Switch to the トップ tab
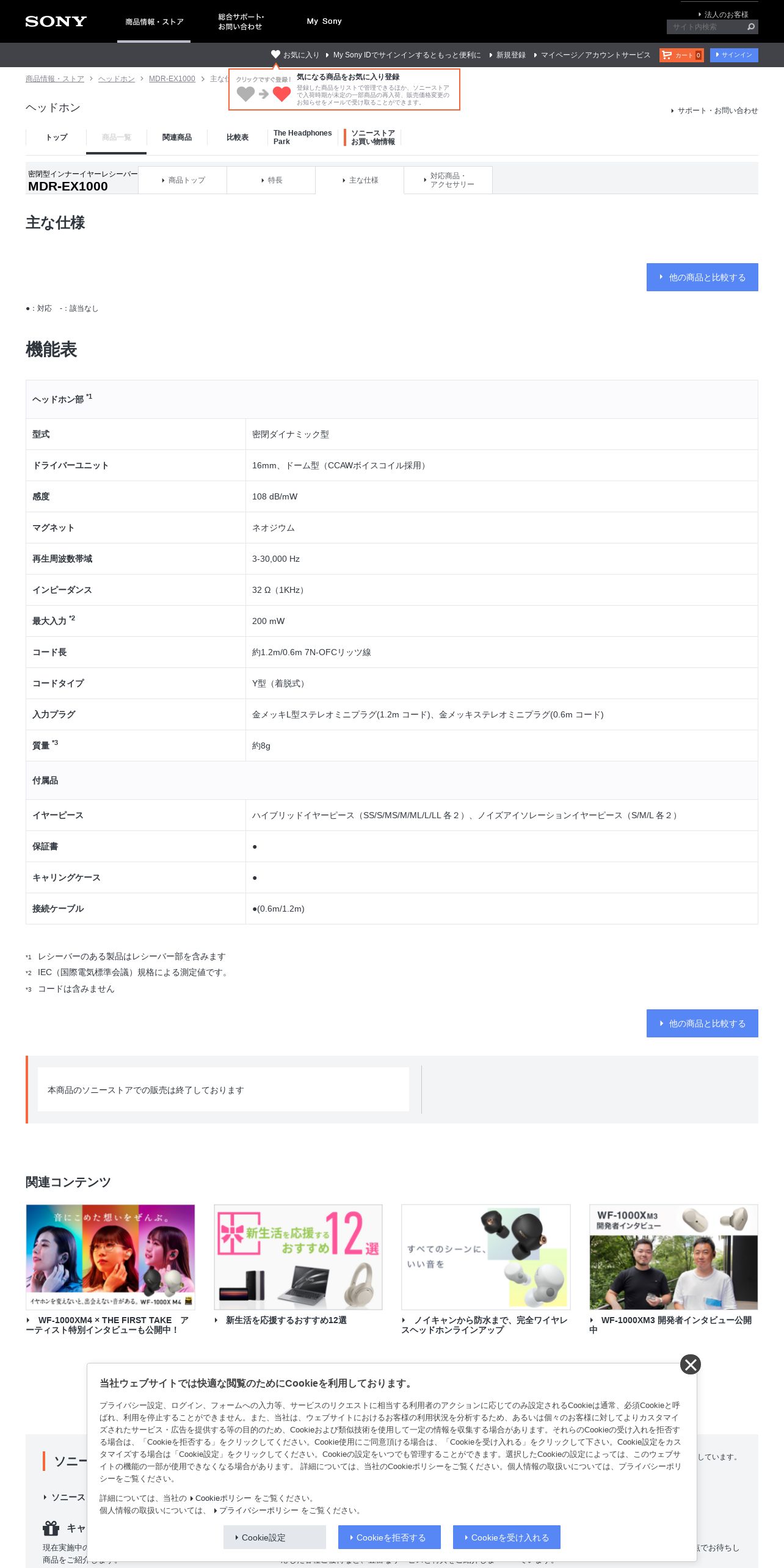 (x=56, y=137)
